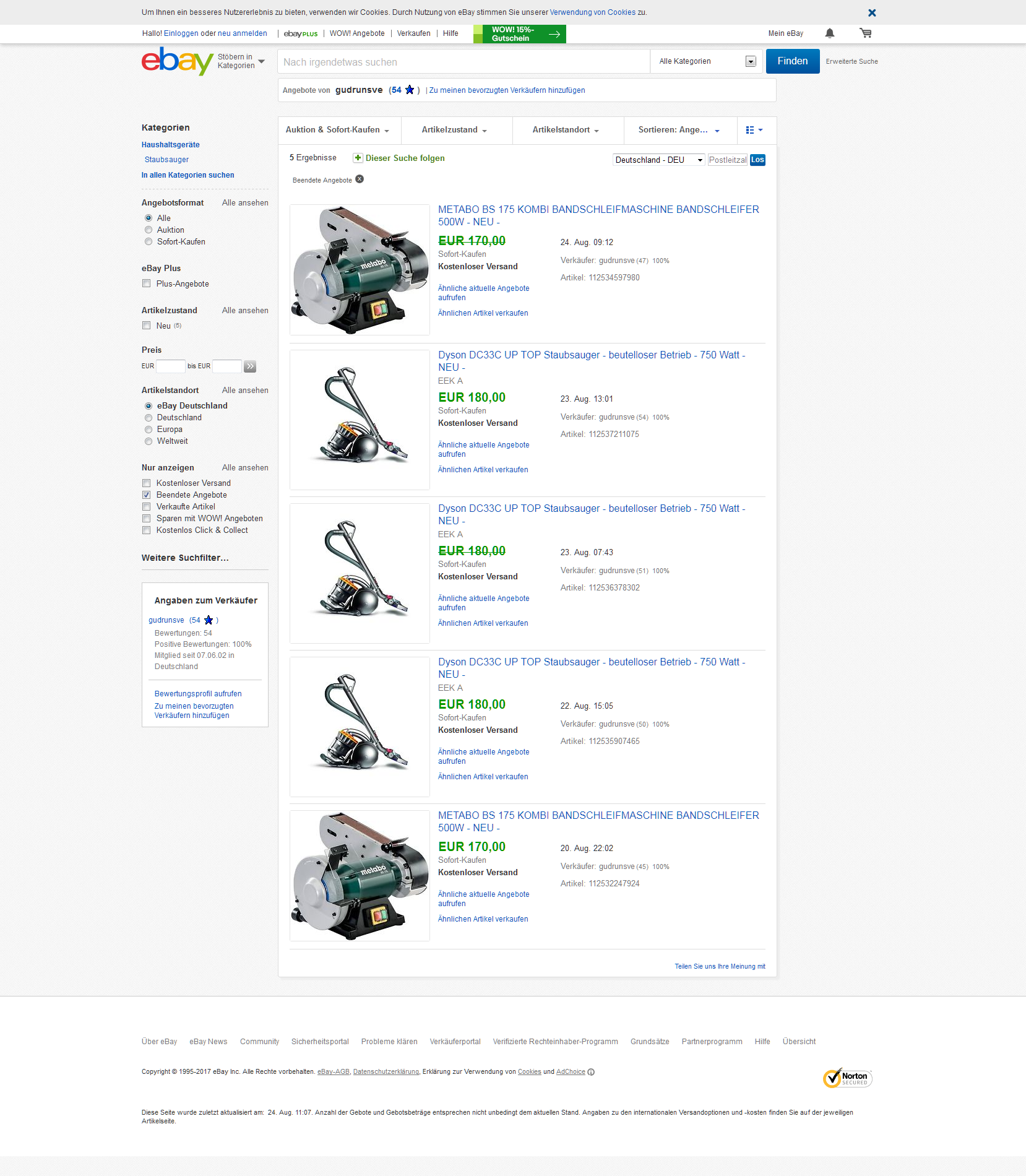Expand the Alle Kategorien dropdown

tap(706, 61)
